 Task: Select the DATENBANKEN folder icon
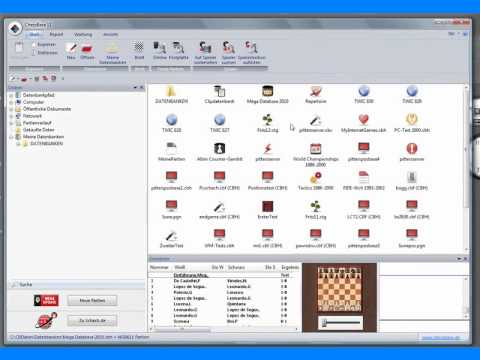click(171, 95)
